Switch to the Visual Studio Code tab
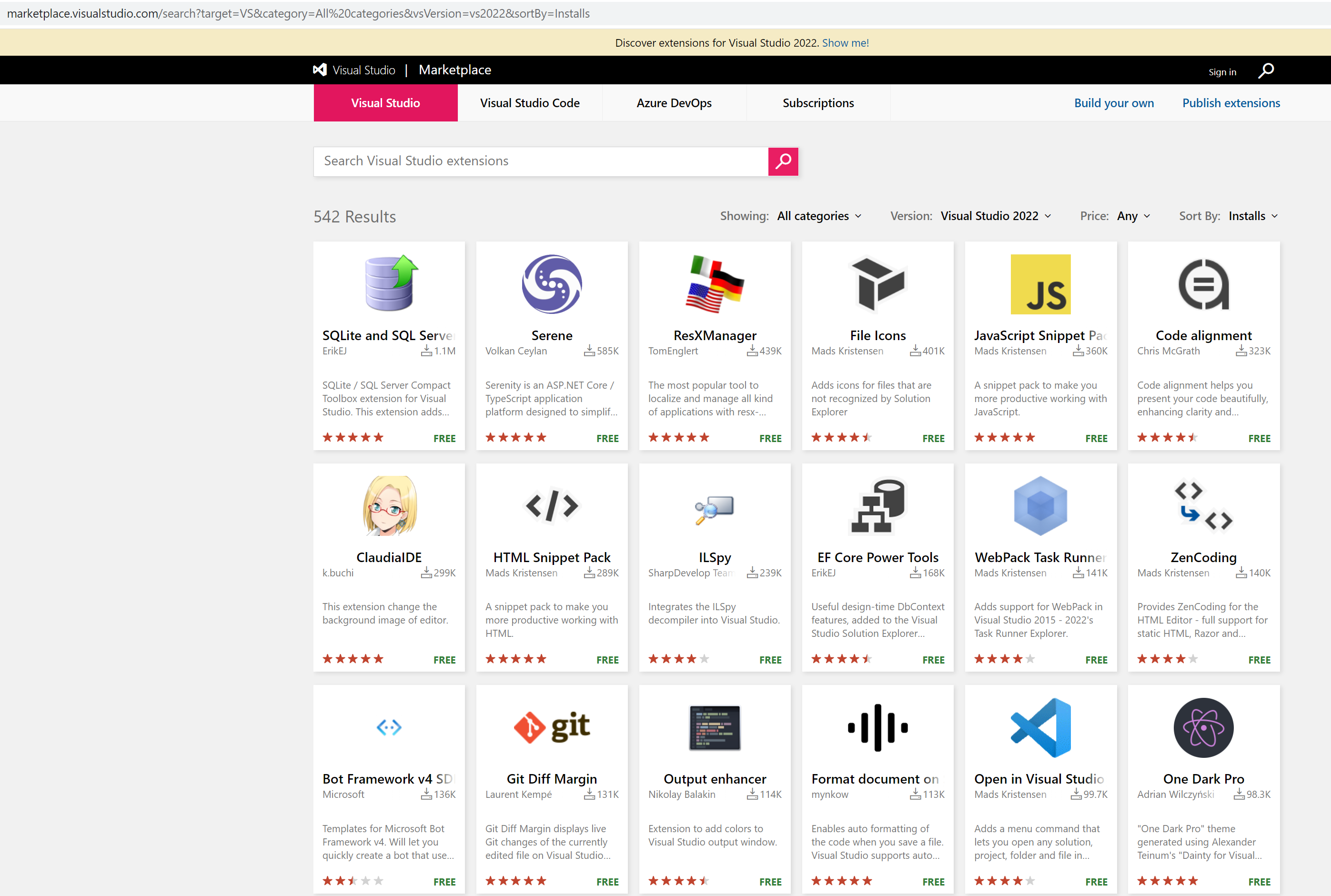 530,103
